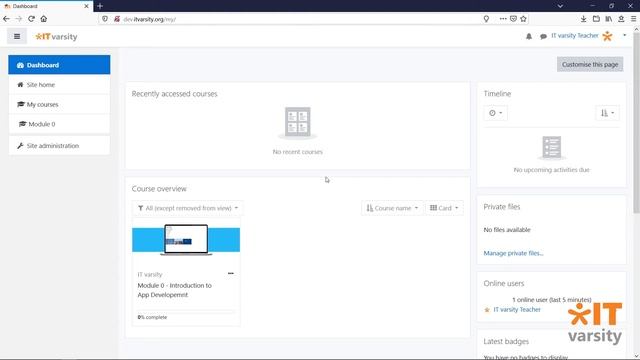The image size is (640, 360).
Task: Reload the page with the refresh icon
Action: click(x=31, y=19)
